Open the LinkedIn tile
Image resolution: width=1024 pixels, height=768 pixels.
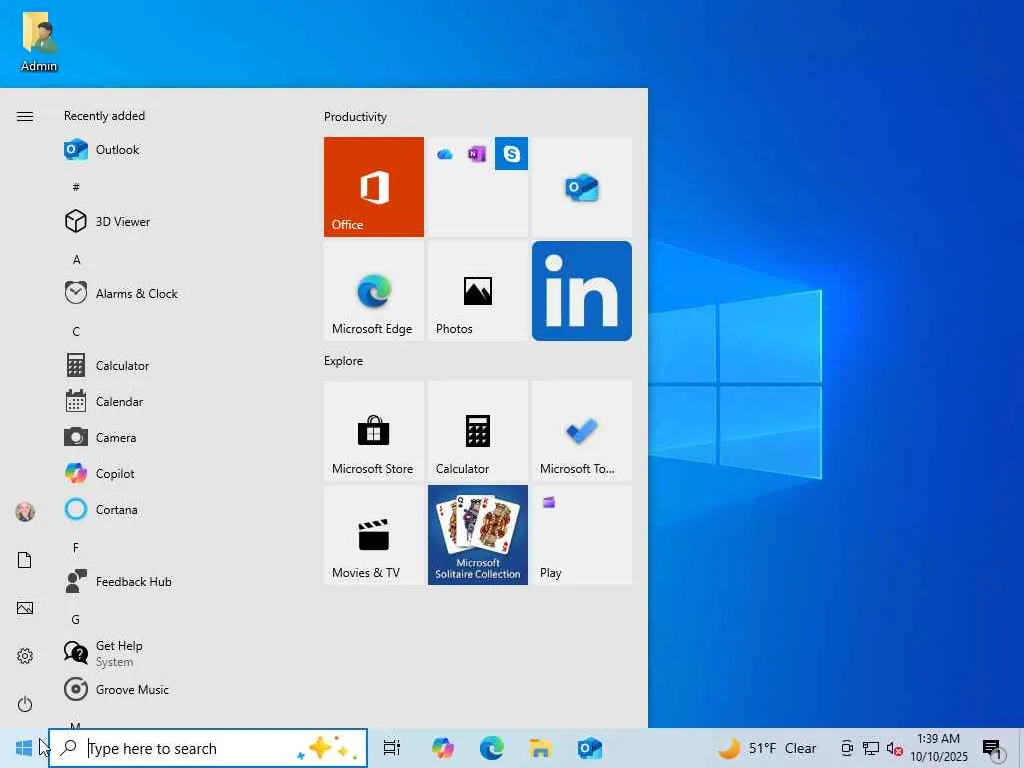581,291
